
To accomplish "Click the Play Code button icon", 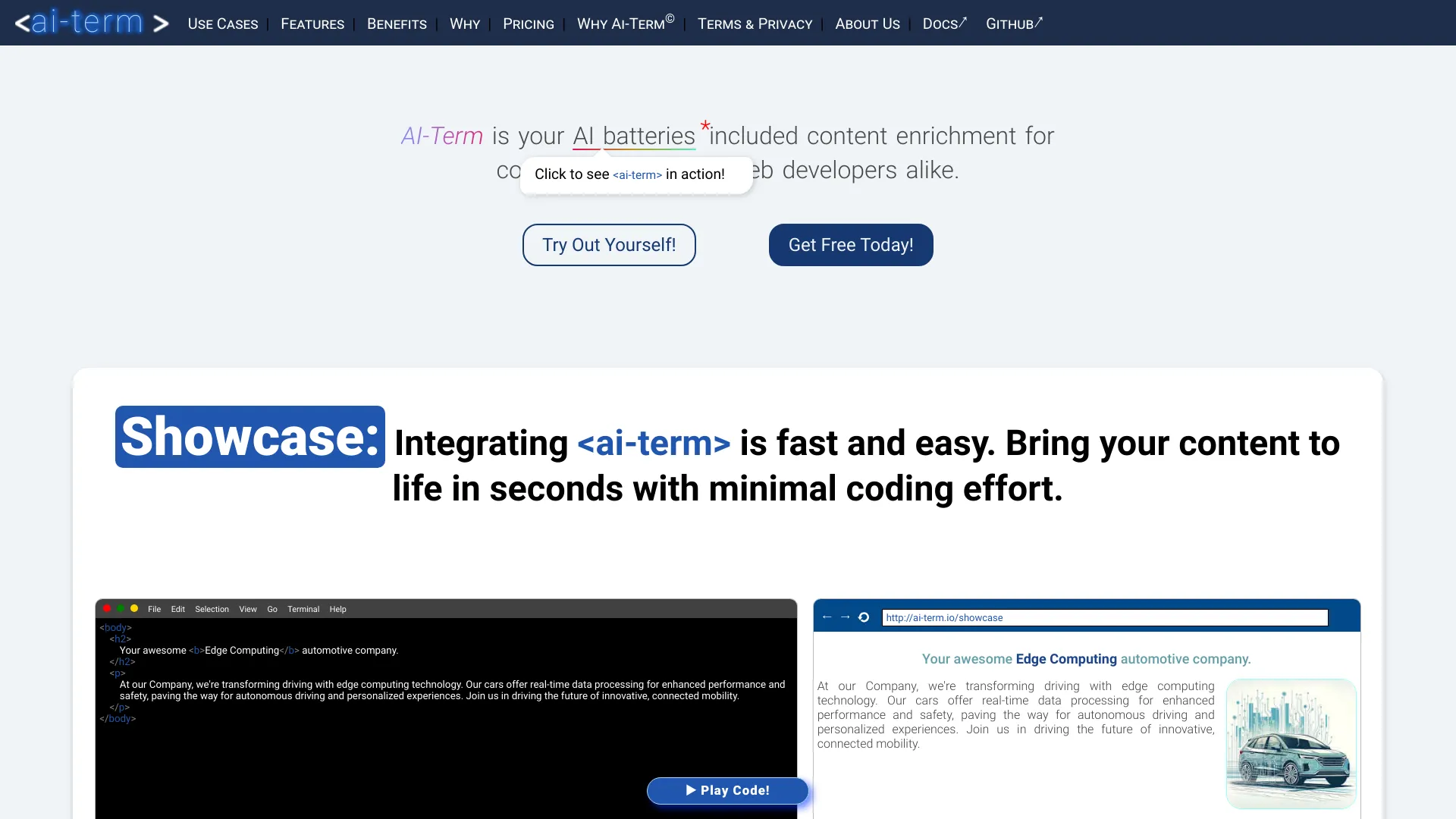I will coord(727,790).
